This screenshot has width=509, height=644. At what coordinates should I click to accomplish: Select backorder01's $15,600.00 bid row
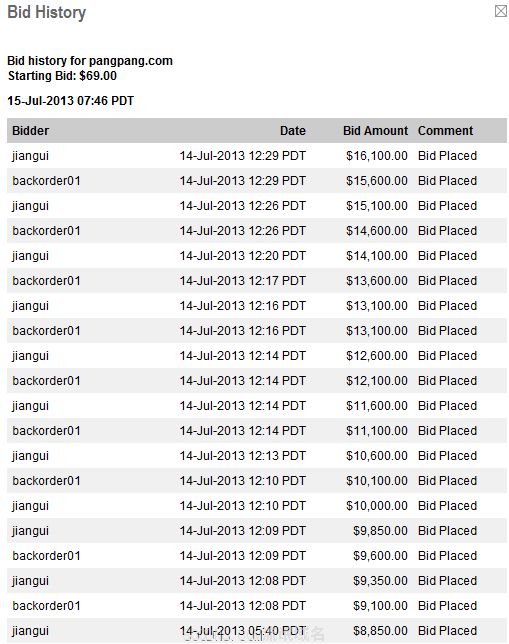coord(257,181)
